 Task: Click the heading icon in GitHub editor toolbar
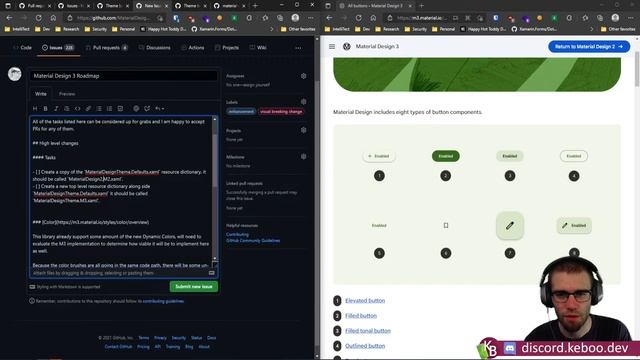point(35,109)
